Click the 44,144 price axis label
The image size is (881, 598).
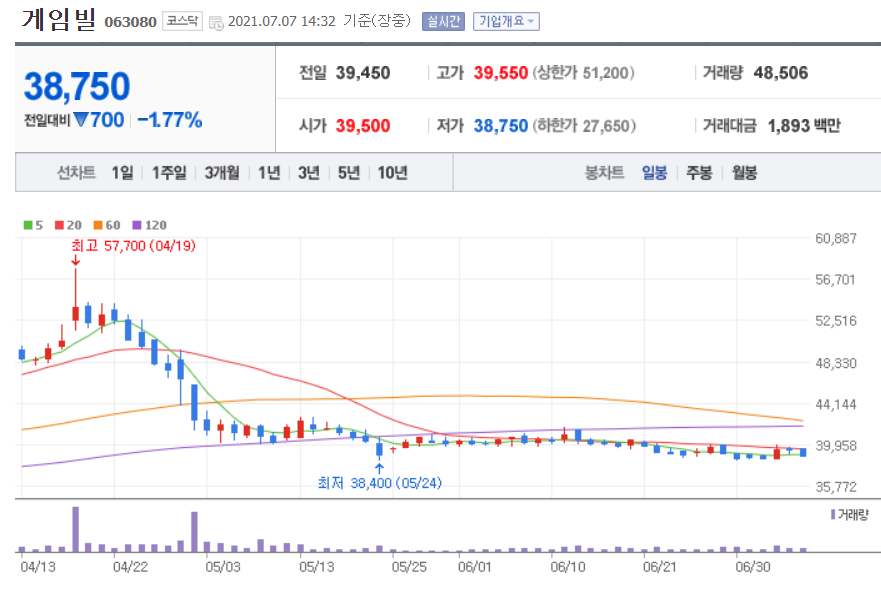[836, 404]
